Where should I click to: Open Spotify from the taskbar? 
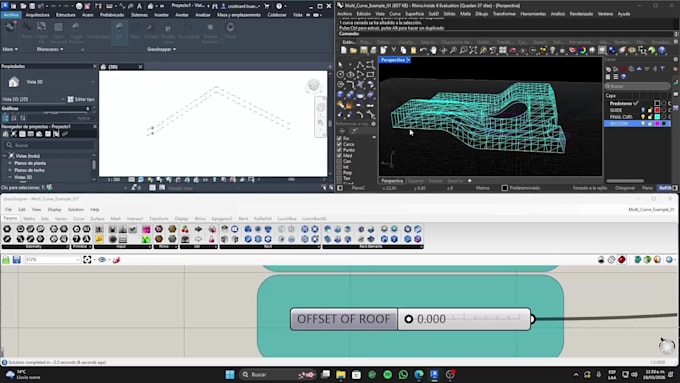tap(387, 374)
